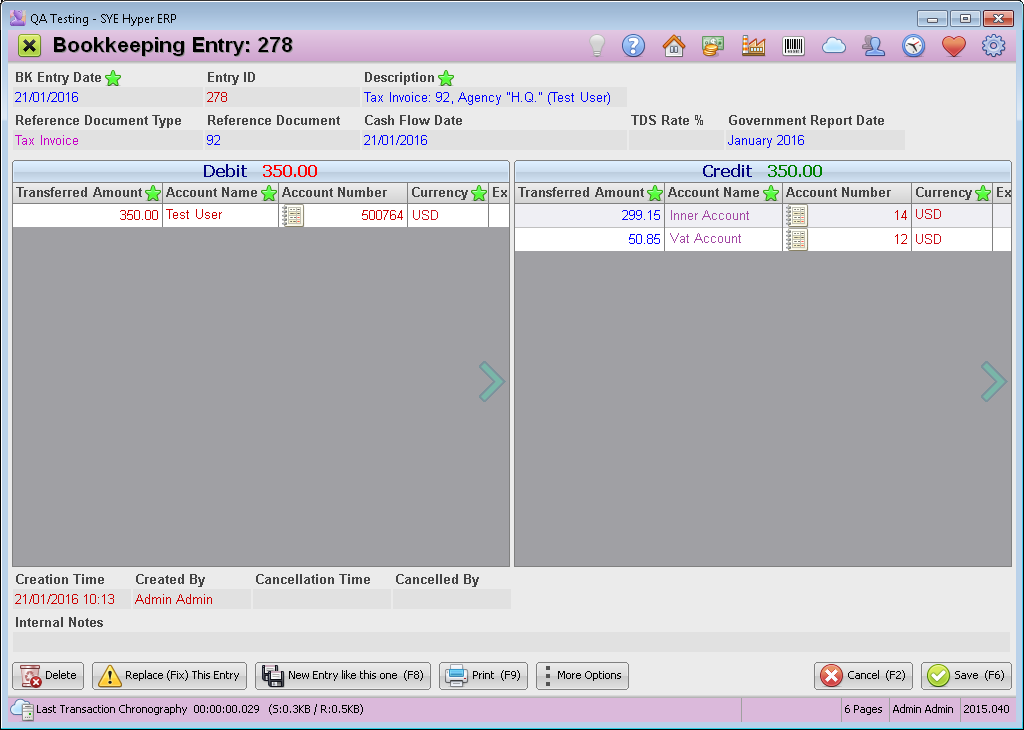The width and height of the screenshot is (1024, 730).
Task: Click debit amount 350.00 cell in Test User row
Action: (x=88, y=215)
